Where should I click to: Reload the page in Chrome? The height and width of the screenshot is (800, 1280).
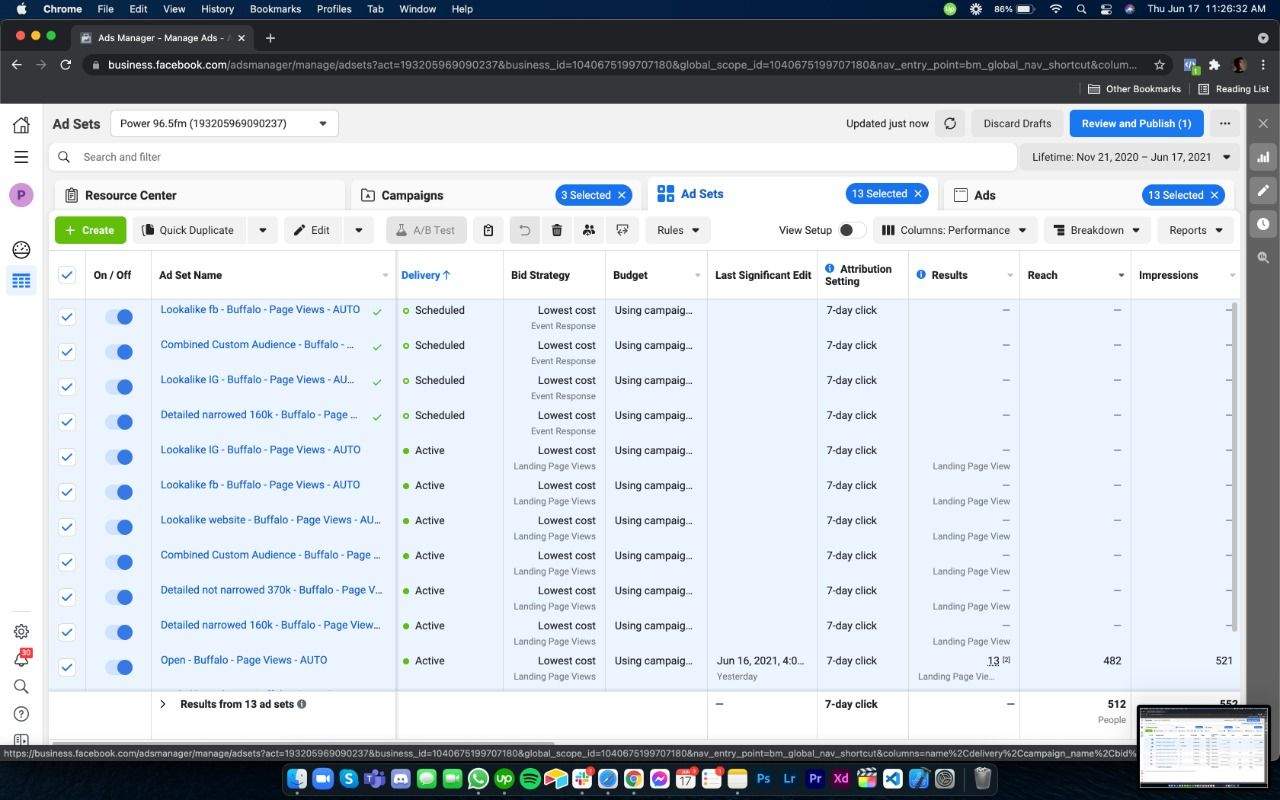pos(66,65)
